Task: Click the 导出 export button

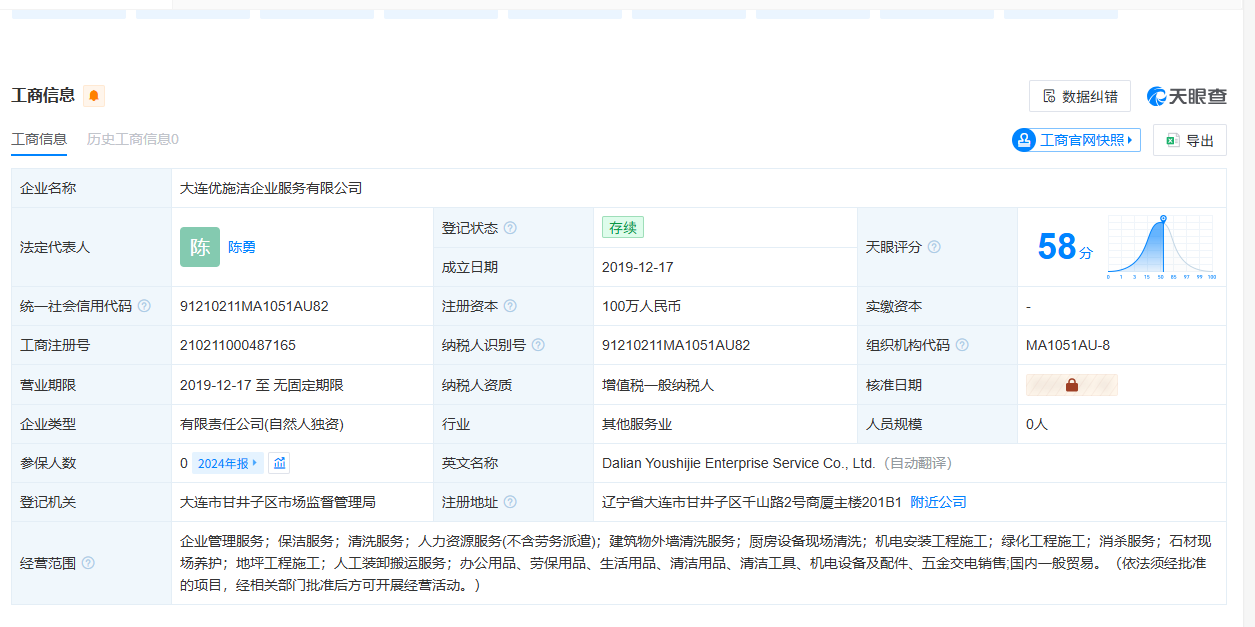Action: (1189, 141)
